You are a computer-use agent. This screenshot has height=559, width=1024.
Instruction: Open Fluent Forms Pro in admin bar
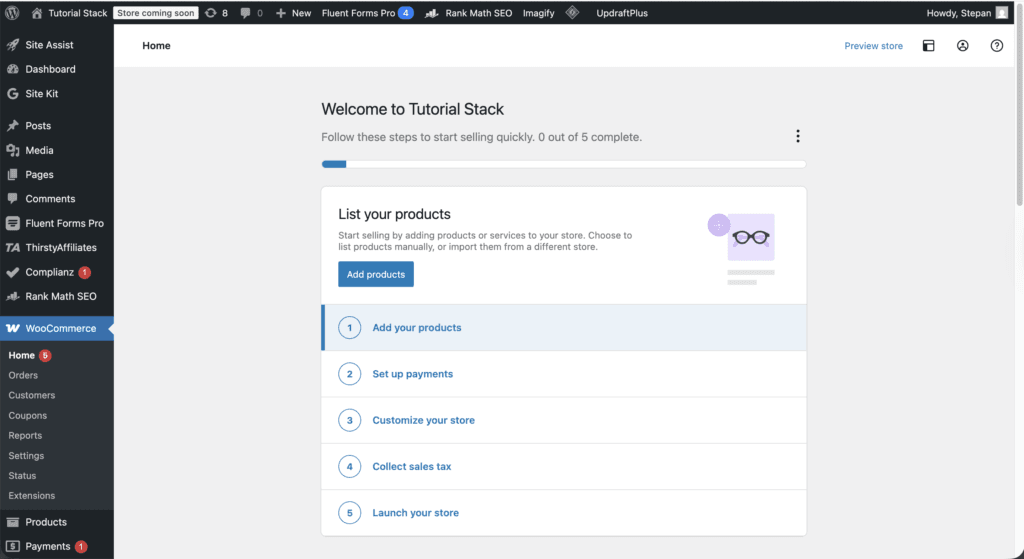(x=358, y=12)
